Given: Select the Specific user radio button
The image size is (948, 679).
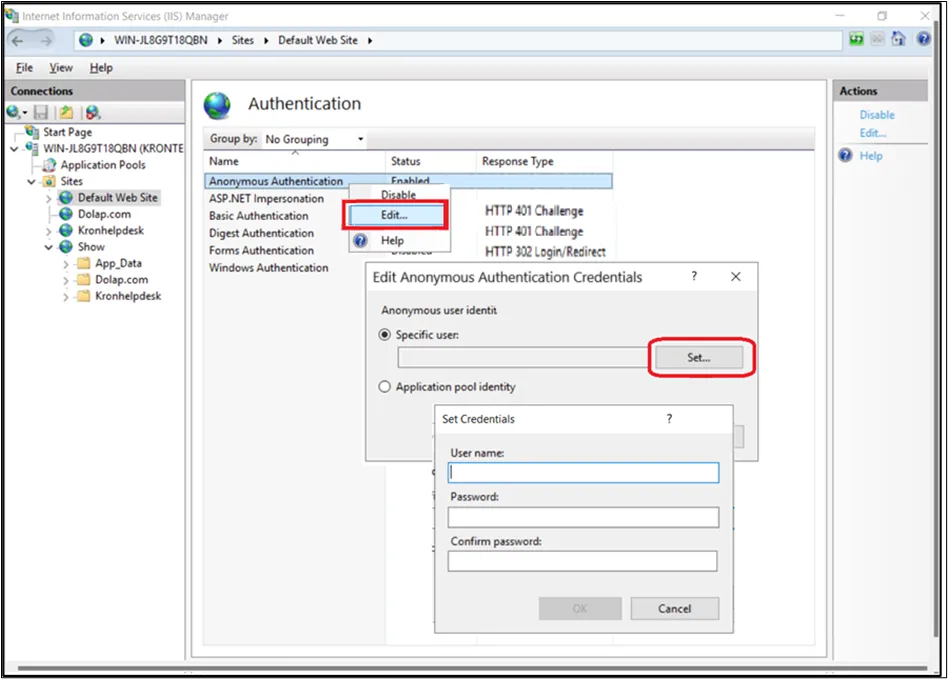Looking at the screenshot, I should [x=385, y=334].
